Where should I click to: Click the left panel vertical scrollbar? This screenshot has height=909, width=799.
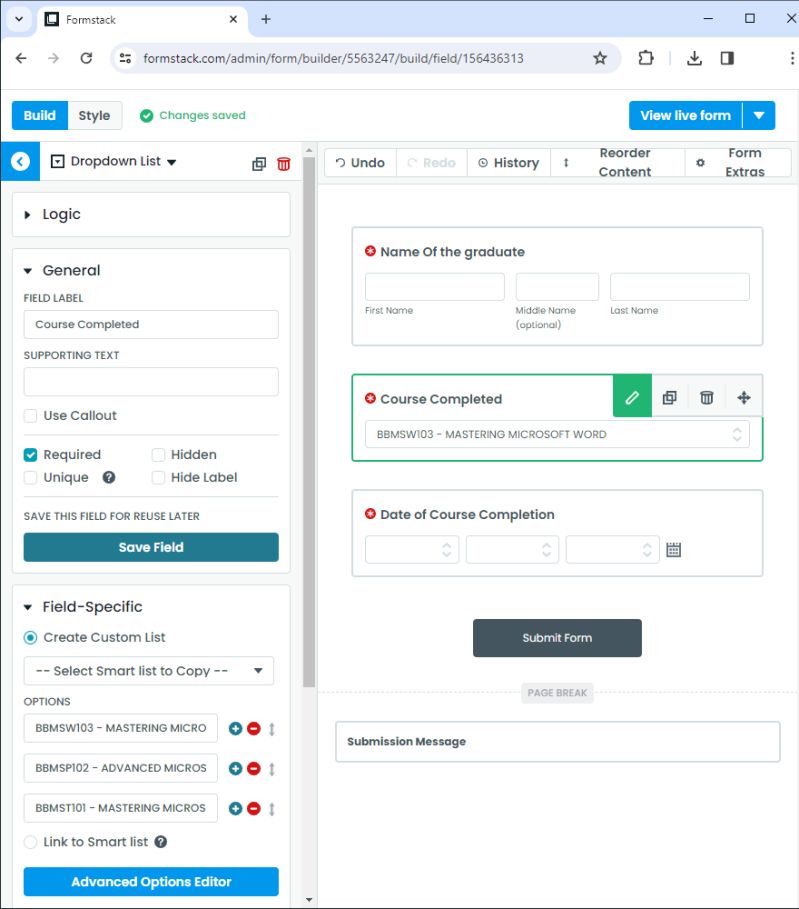point(309,423)
